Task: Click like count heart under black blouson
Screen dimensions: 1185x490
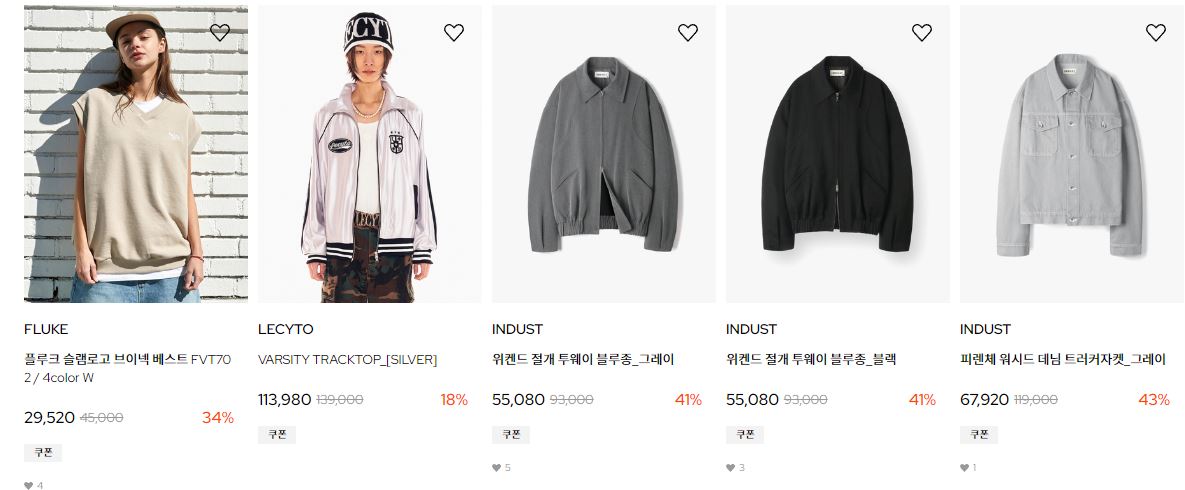Action: 731,467
